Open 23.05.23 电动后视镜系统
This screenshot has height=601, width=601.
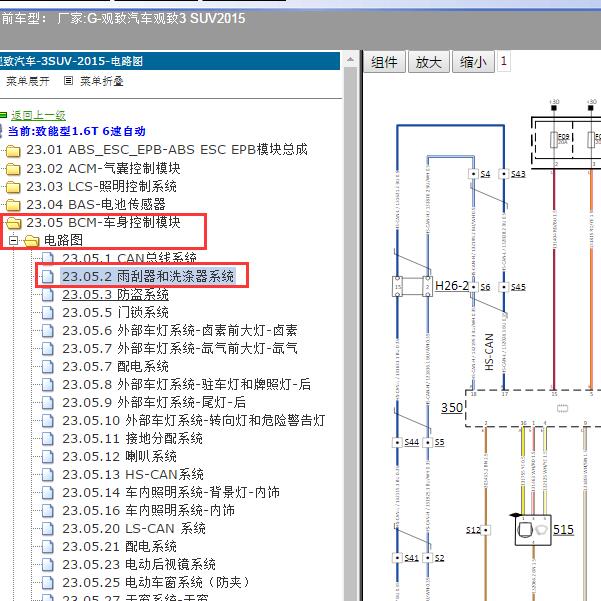coord(139,564)
